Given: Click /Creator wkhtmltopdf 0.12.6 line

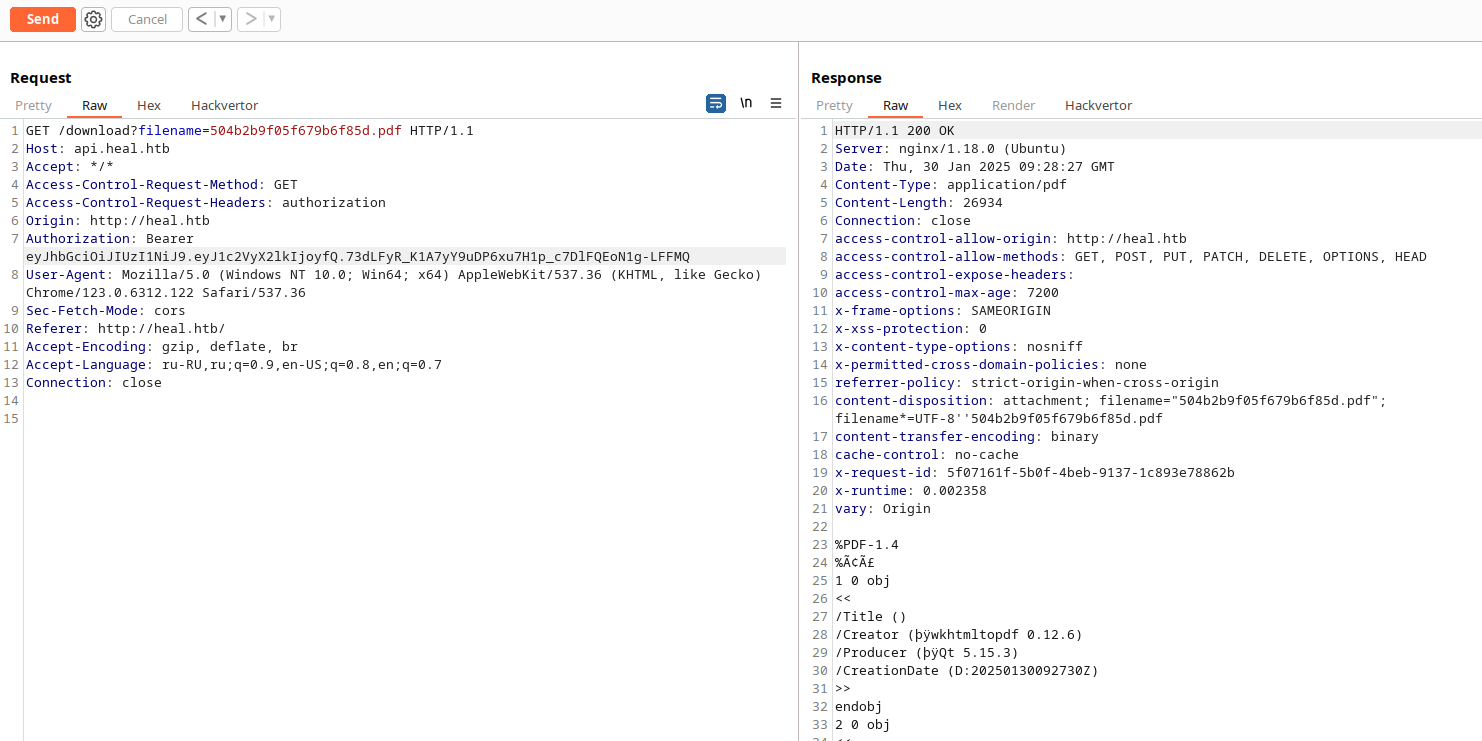Looking at the screenshot, I should coord(959,634).
